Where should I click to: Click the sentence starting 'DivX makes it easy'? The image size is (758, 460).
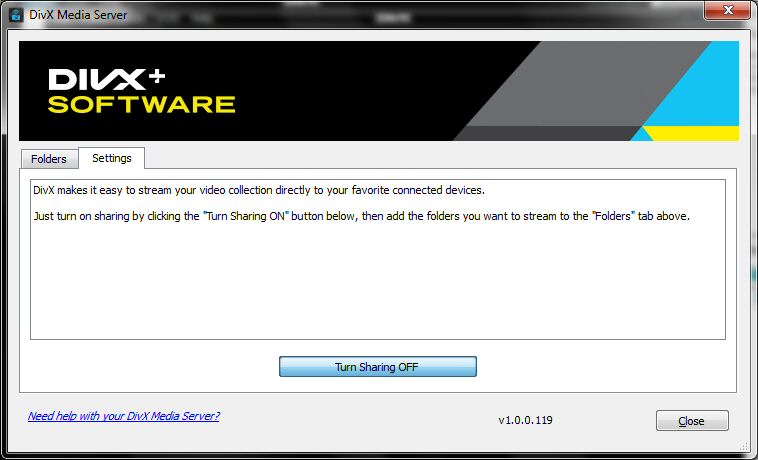pyautogui.click(x=259, y=190)
